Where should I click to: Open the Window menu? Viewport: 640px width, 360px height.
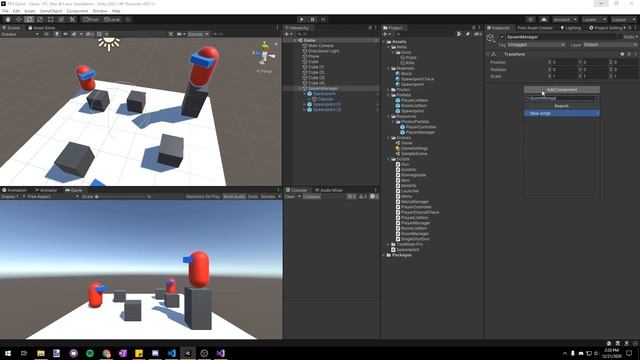pos(100,11)
